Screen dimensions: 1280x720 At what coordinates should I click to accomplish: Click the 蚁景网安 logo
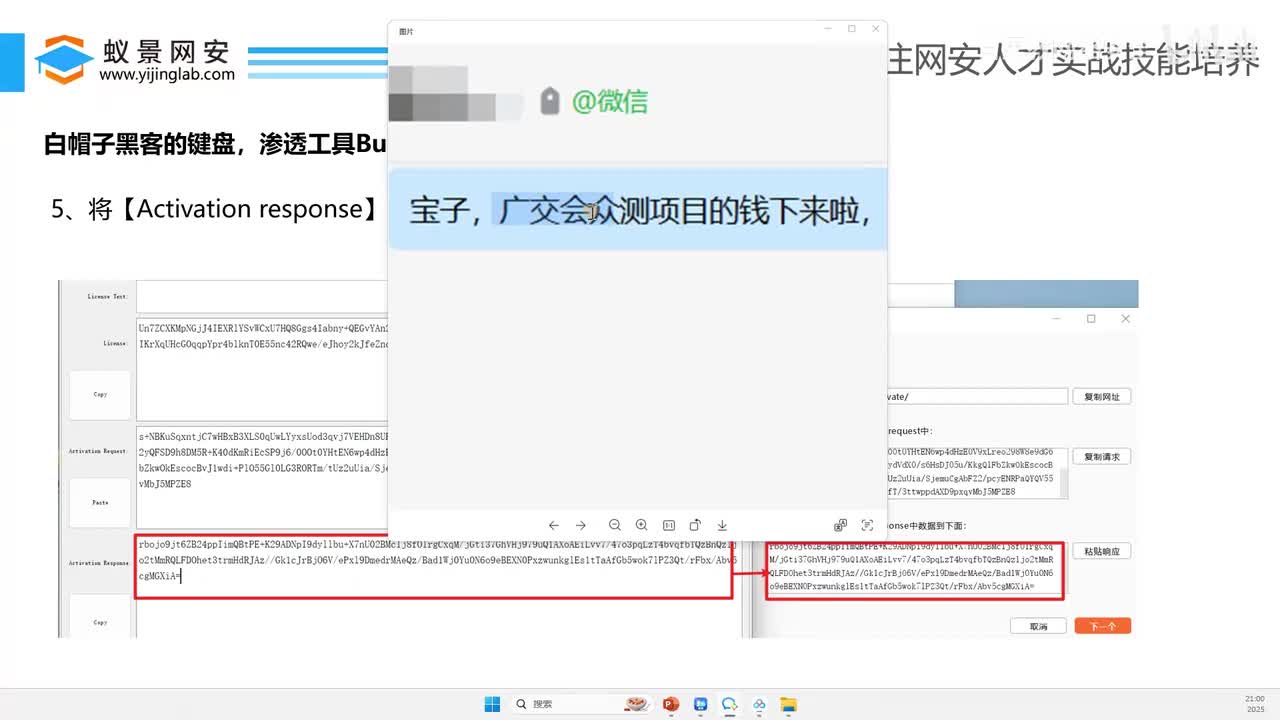click(133, 60)
